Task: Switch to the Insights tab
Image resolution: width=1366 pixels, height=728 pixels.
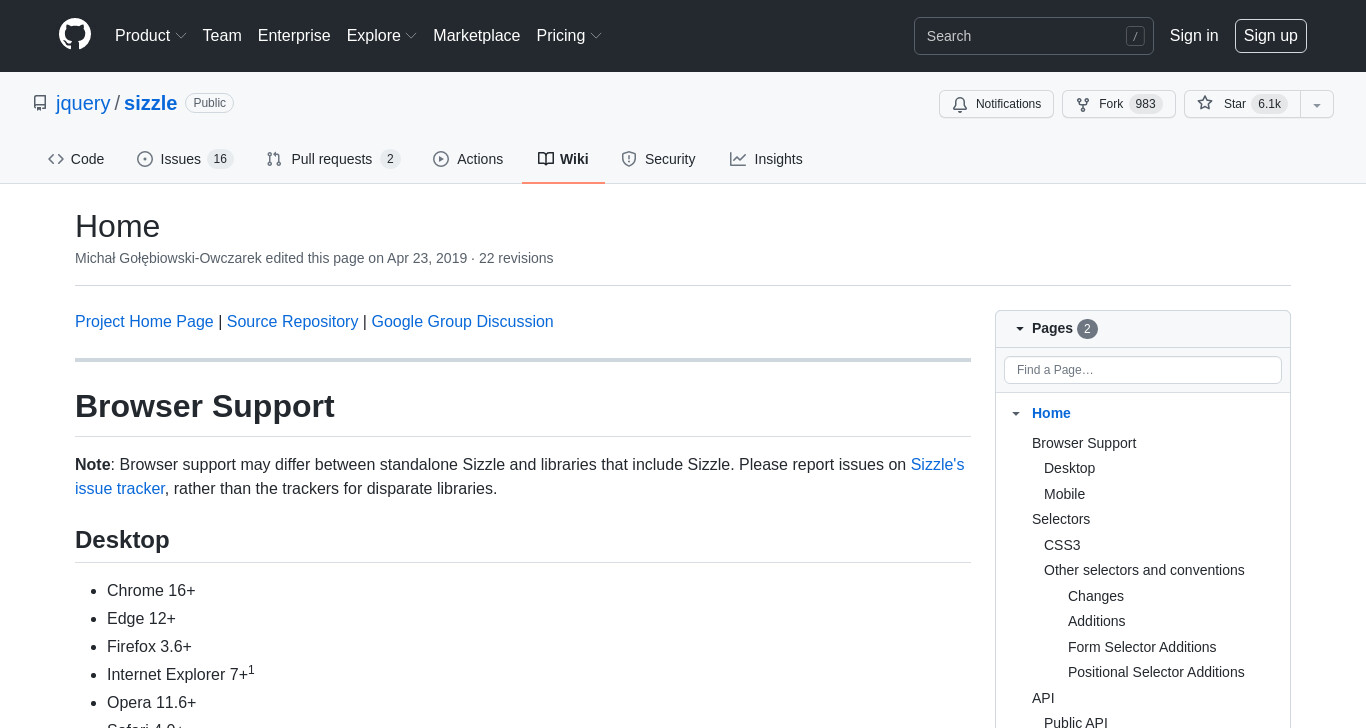Action: (x=766, y=159)
